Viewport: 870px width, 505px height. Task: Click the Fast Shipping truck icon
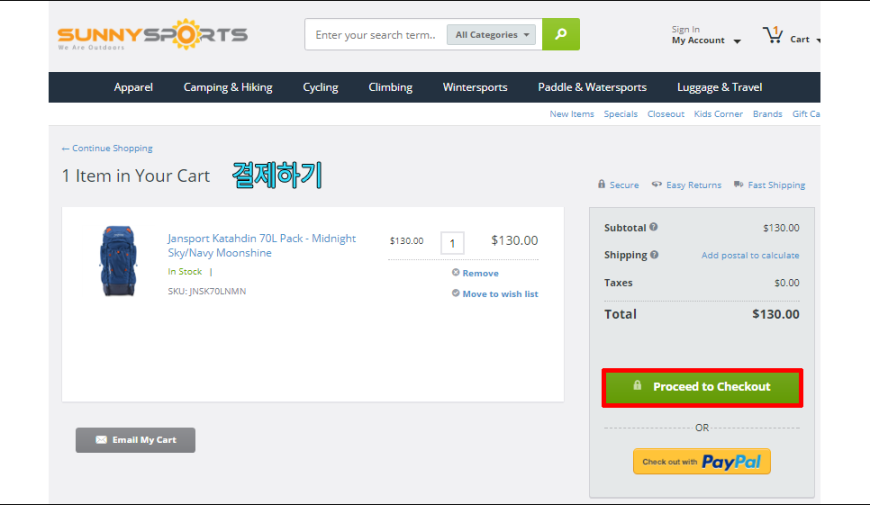click(739, 184)
